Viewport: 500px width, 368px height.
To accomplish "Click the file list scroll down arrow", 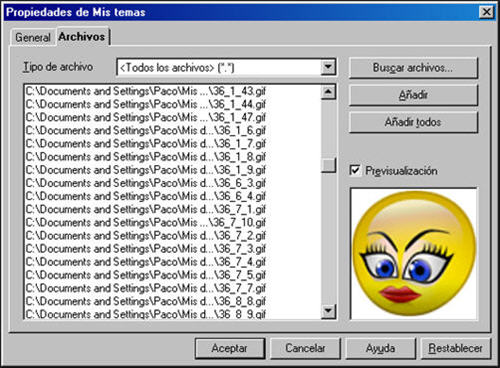I will coord(328,311).
